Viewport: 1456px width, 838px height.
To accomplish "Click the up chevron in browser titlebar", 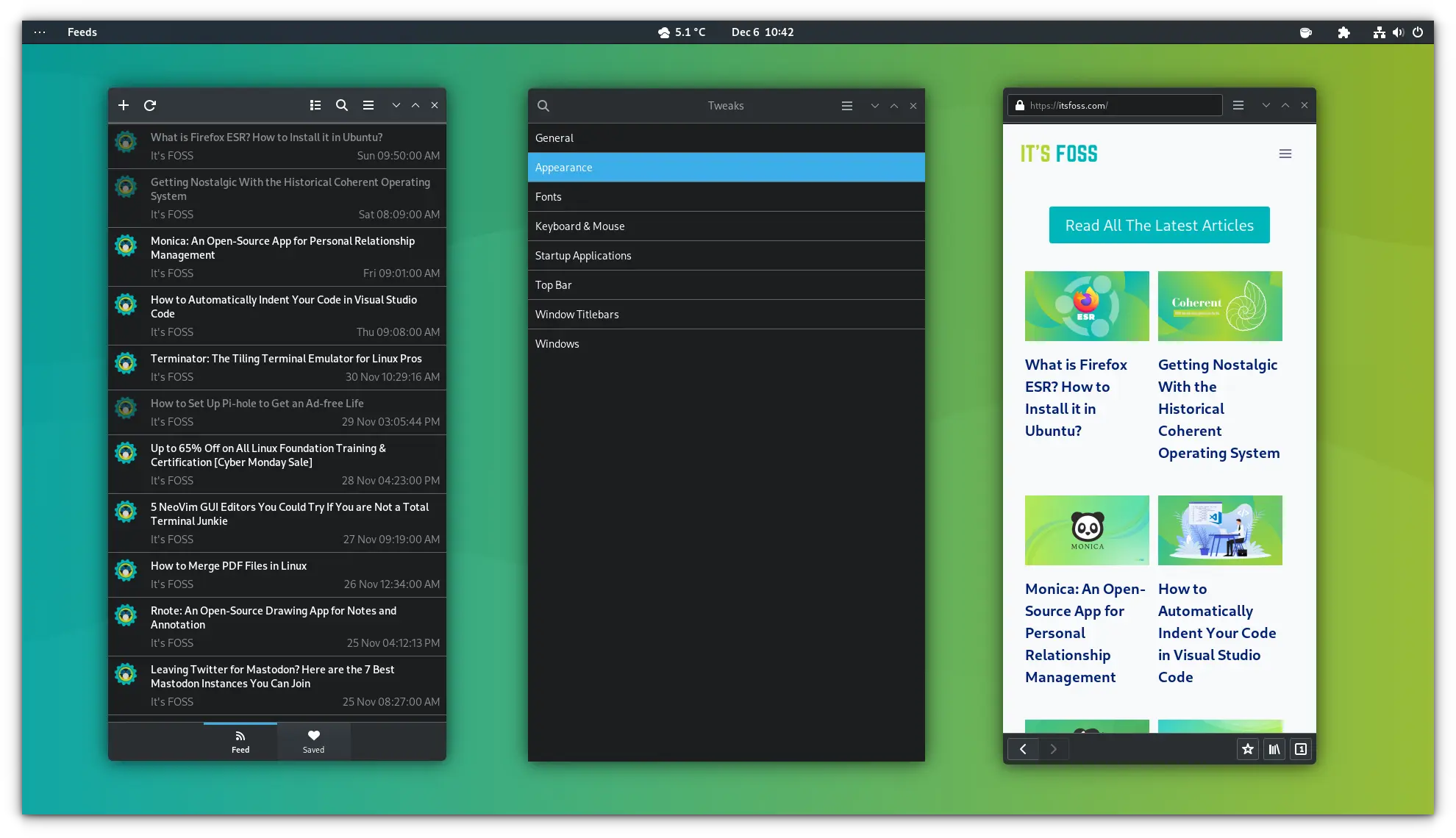I will 1285,105.
